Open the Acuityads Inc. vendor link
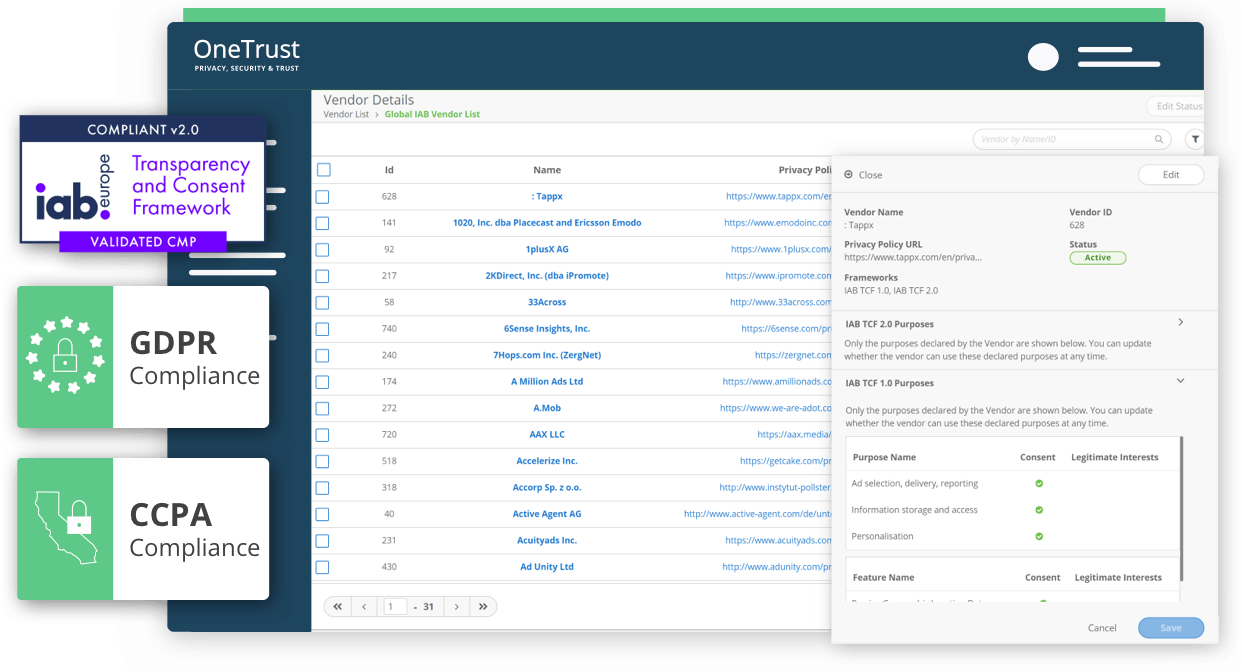This screenshot has height=672, width=1242. point(547,540)
